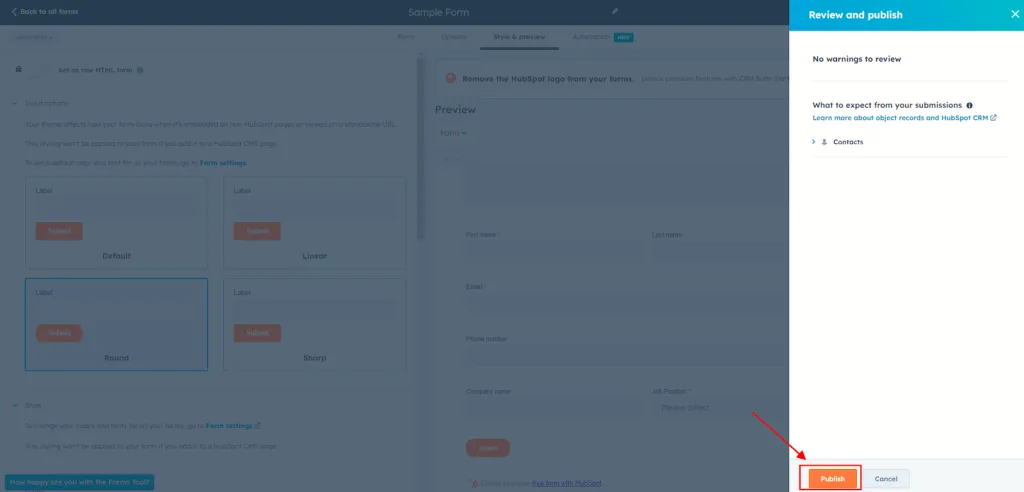This screenshot has height=492, width=1024.
Task: Click the Phone number field in preview
Action: [x=627, y=357]
